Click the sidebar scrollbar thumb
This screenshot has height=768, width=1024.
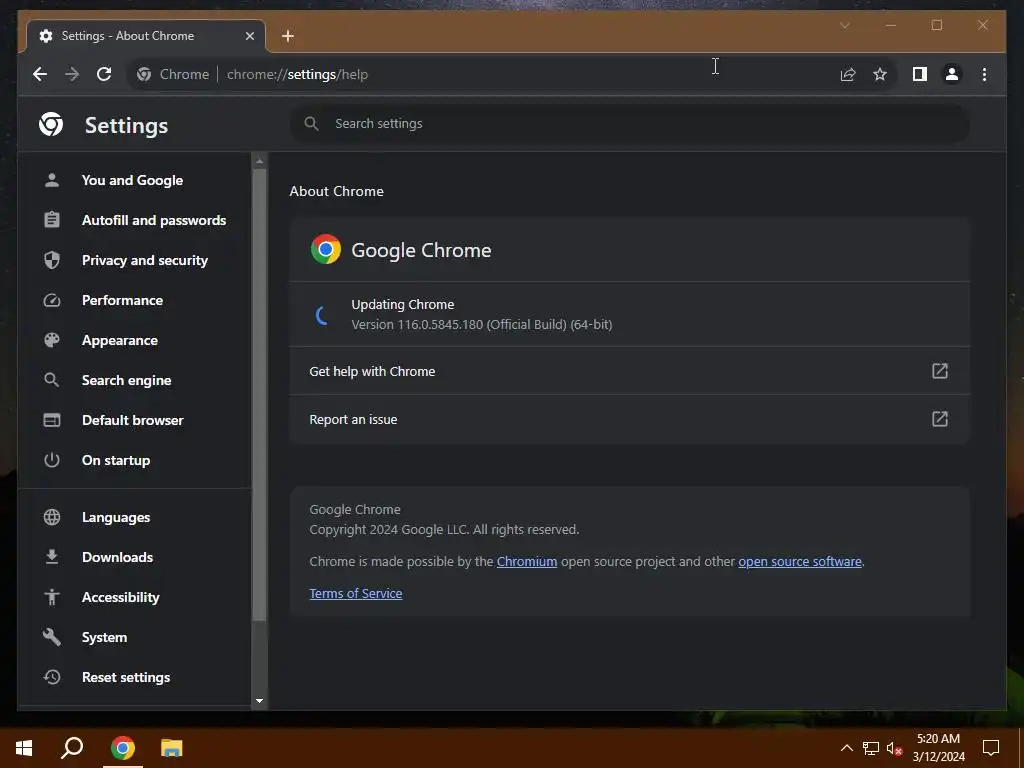(x=259, y=395)
